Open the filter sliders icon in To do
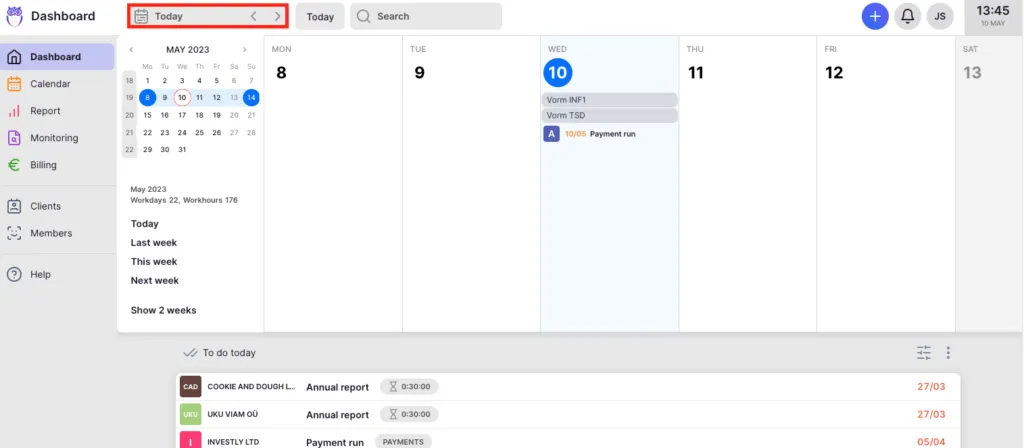The width and height of the screenshot is (1024, 448). point(923,353)
